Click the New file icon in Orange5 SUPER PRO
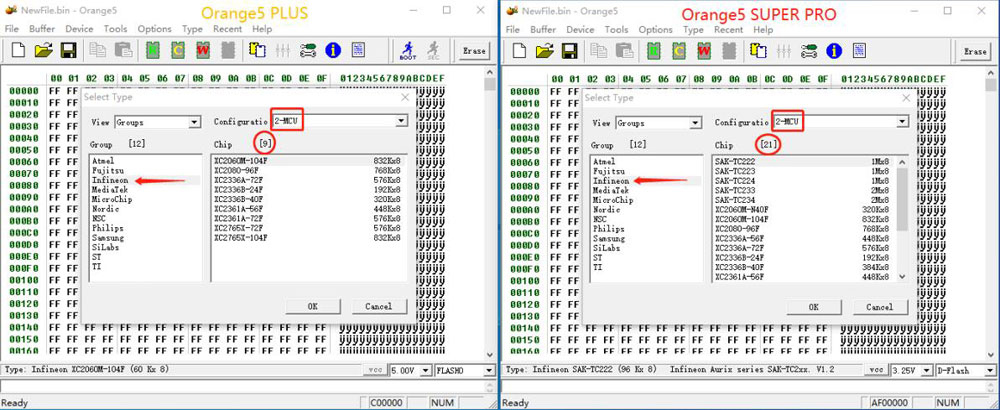 520,50
